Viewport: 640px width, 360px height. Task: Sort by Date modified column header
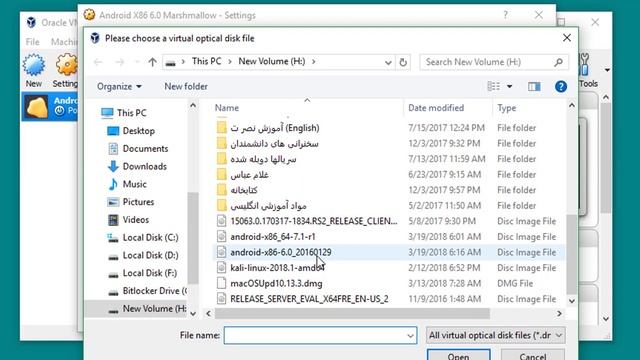click(436, 108)
